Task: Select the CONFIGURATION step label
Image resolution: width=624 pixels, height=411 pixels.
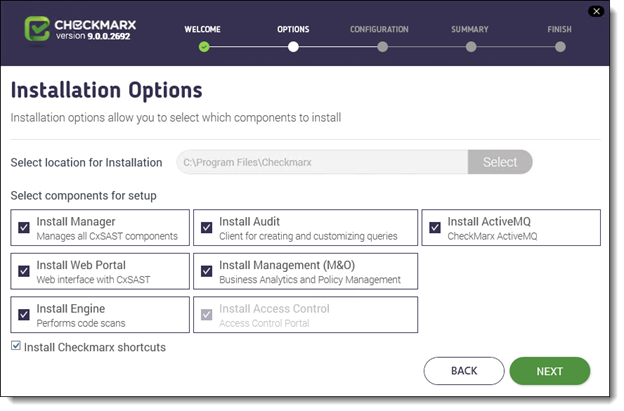Action: coord(379,29)
